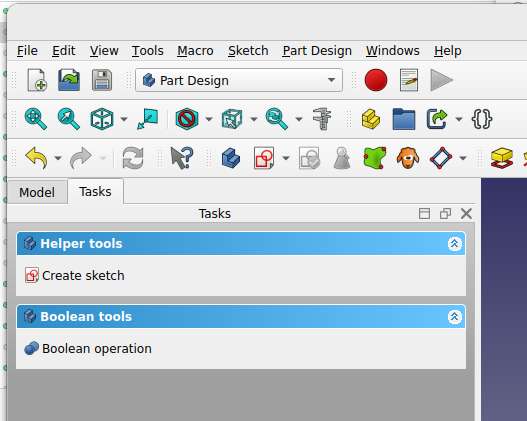Click the Boolean tools header
Image resolution: width=527 pixels, height=421 pixels.
tap(241, 317)
